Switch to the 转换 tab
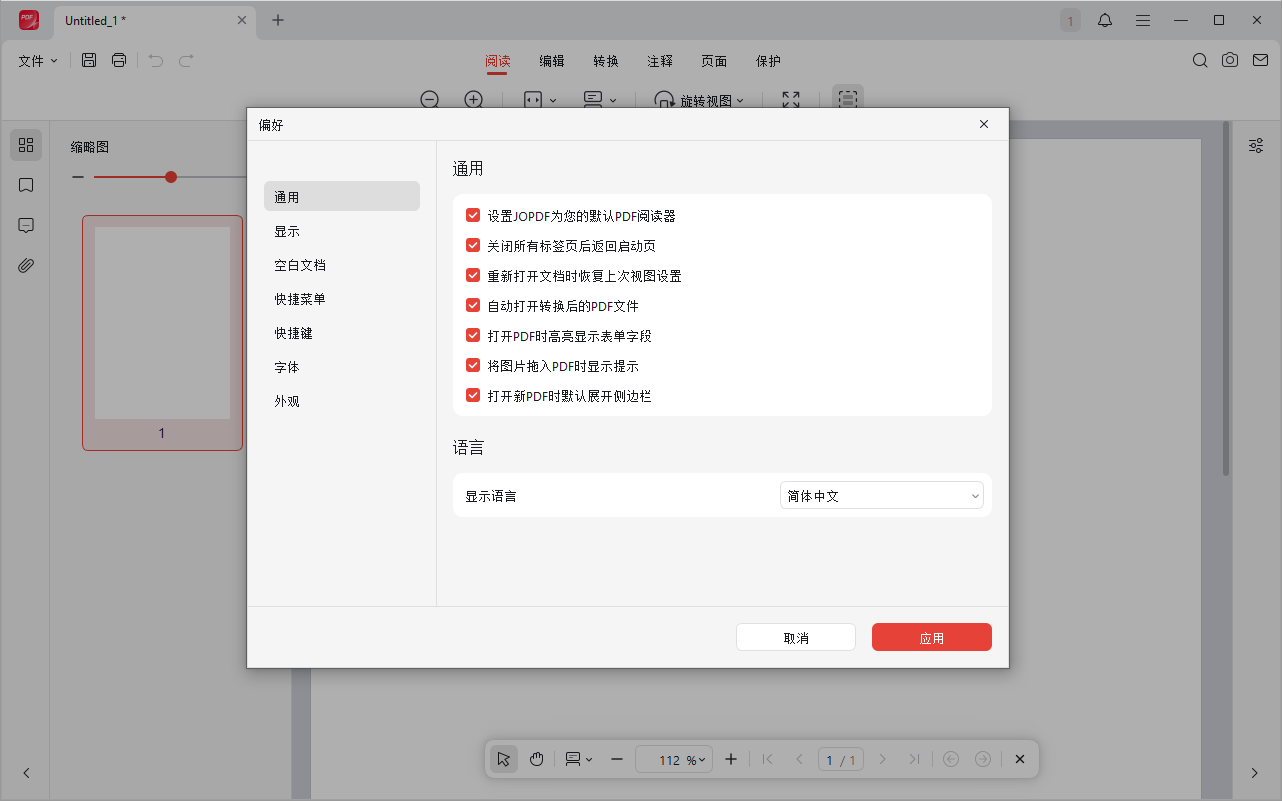Screen dimensions: 1282x801 coord(606,61)
